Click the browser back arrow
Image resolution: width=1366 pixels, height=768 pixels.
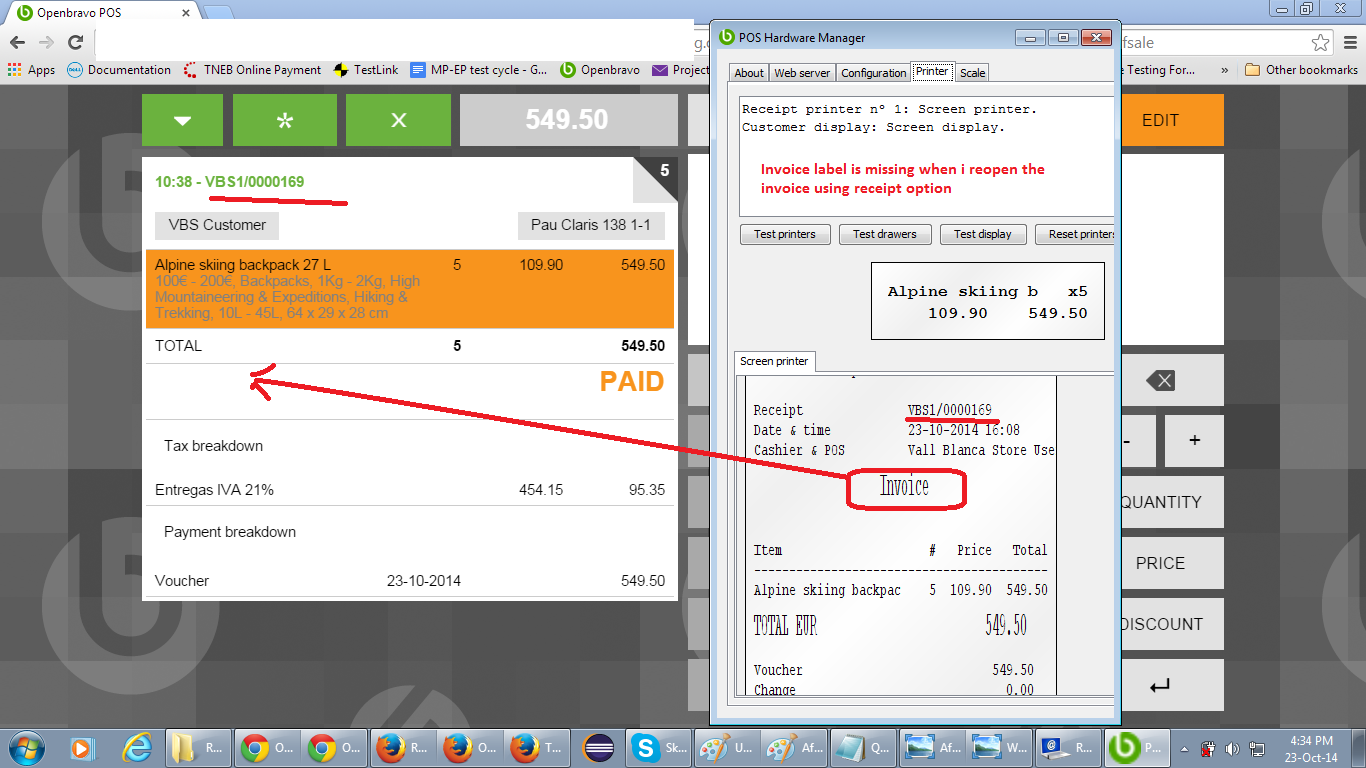tap(17, 42)
